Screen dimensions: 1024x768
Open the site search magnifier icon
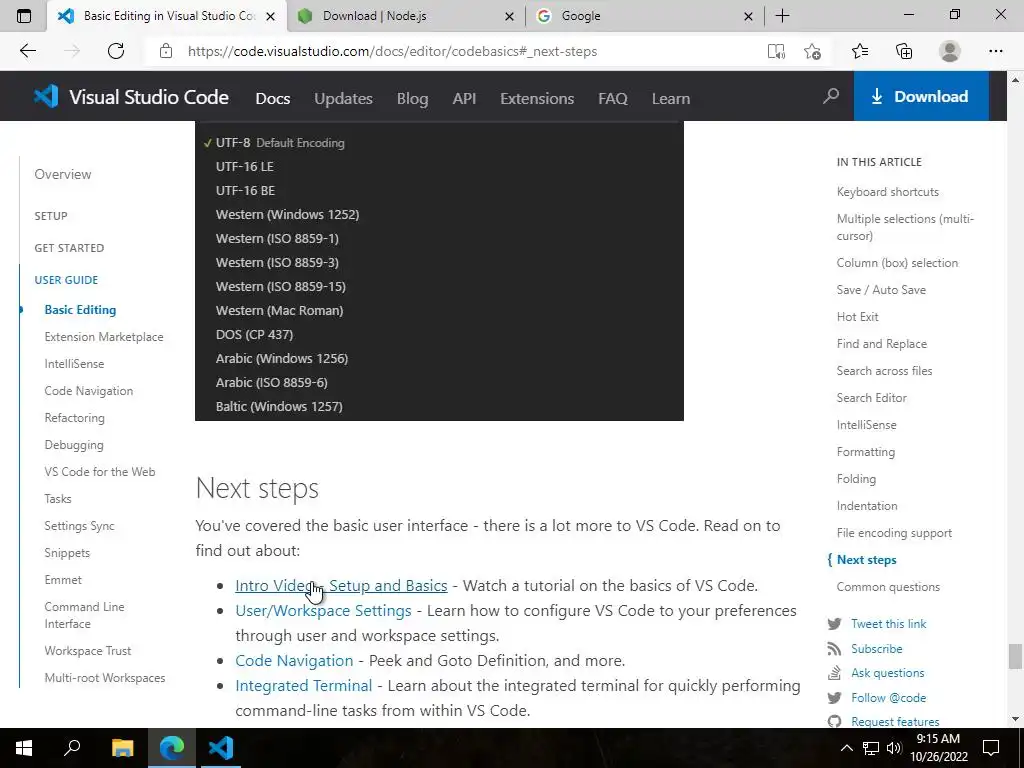point(831,97)
